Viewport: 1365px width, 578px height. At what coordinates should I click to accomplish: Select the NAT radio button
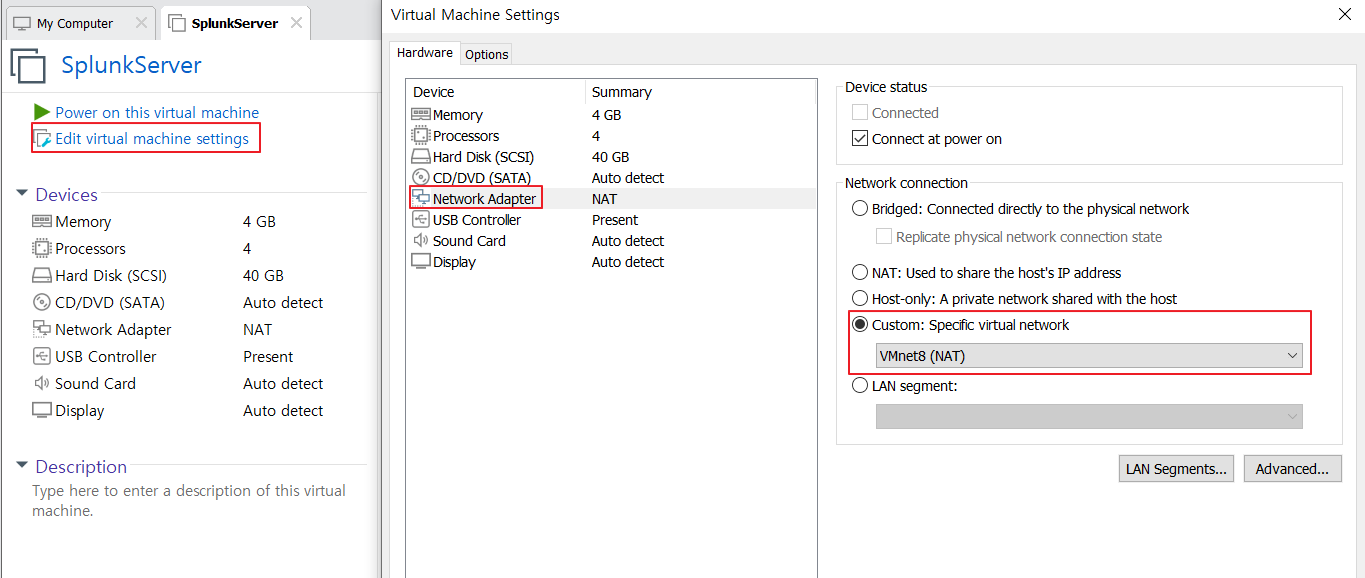click(860, 273)
